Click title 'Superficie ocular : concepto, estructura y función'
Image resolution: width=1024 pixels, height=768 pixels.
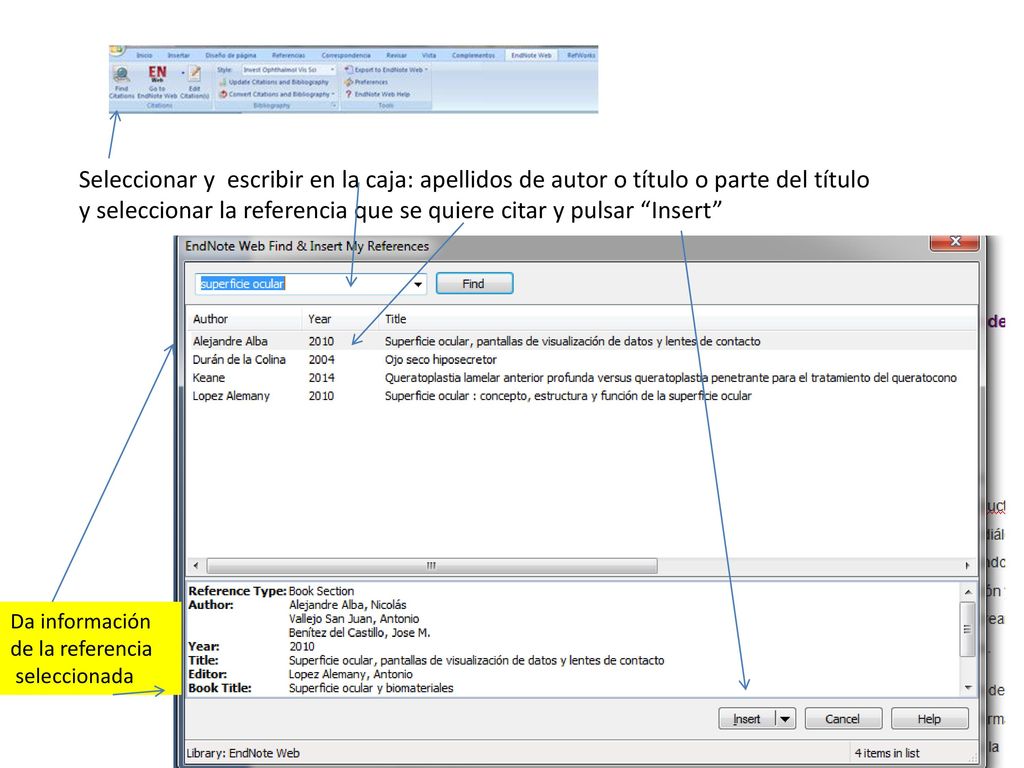click(x=568, y=396)
